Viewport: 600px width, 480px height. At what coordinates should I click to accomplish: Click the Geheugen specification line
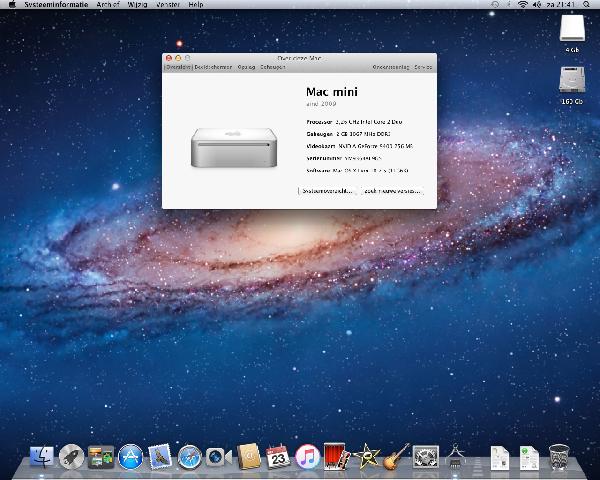[348, 134]
